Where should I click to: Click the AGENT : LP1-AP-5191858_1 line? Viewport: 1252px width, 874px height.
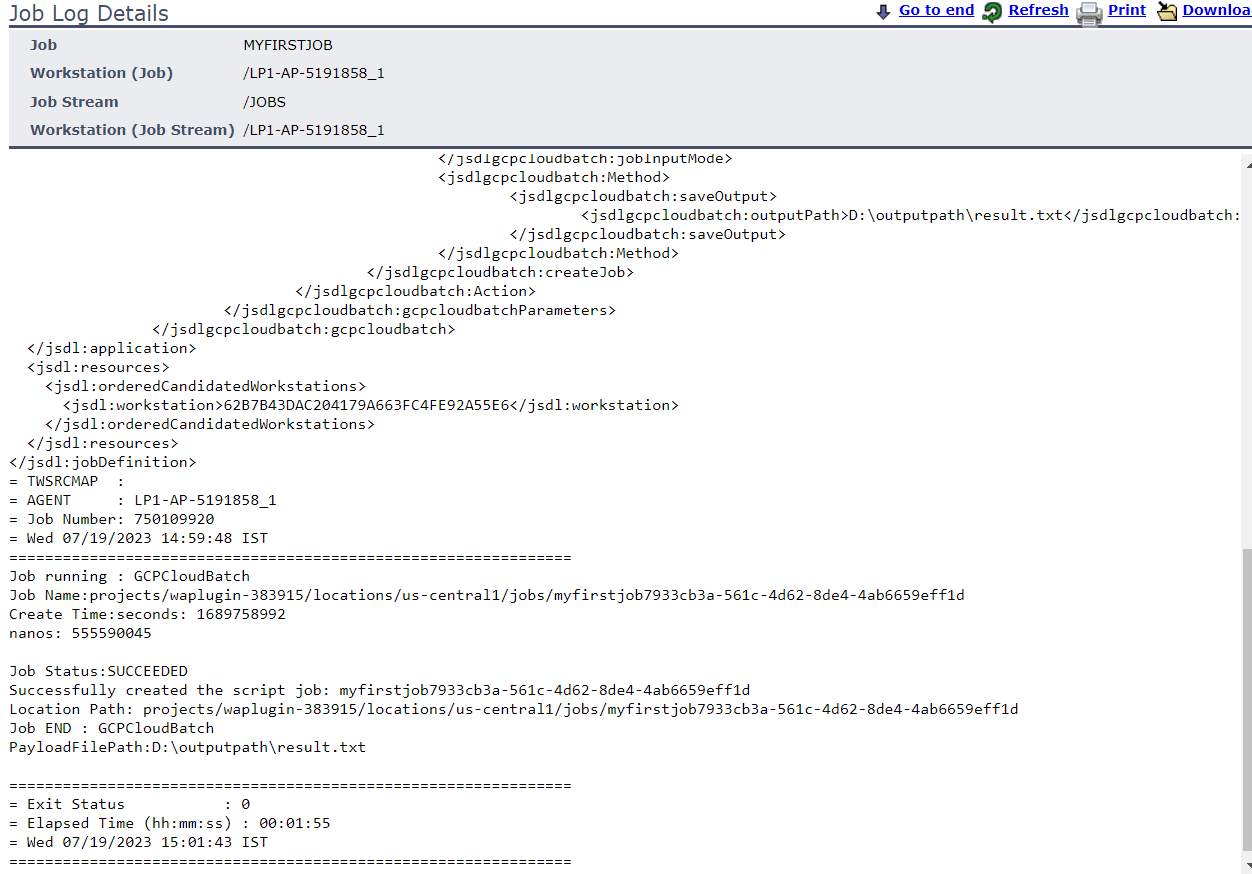[x=143, y=500]
